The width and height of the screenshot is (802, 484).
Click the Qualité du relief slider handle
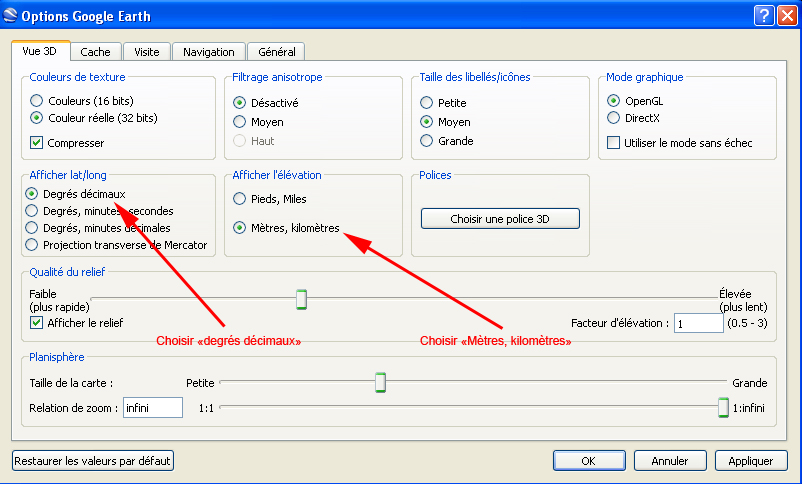(302, 299)
